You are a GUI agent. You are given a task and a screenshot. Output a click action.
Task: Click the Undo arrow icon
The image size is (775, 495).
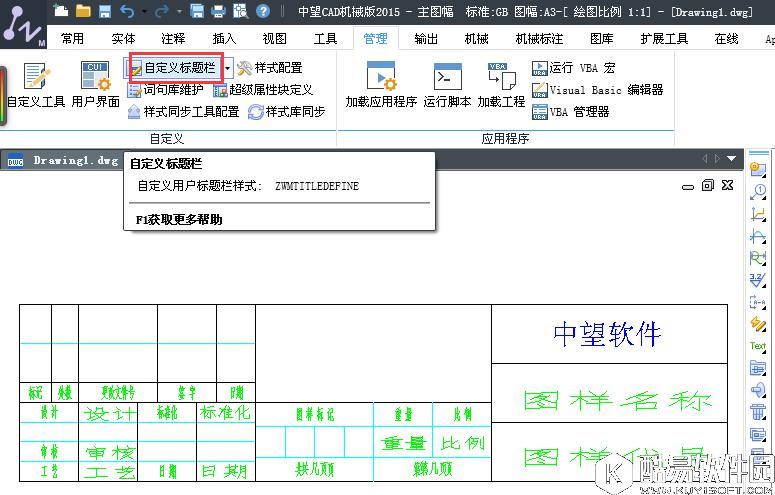(x=127, y=11)
